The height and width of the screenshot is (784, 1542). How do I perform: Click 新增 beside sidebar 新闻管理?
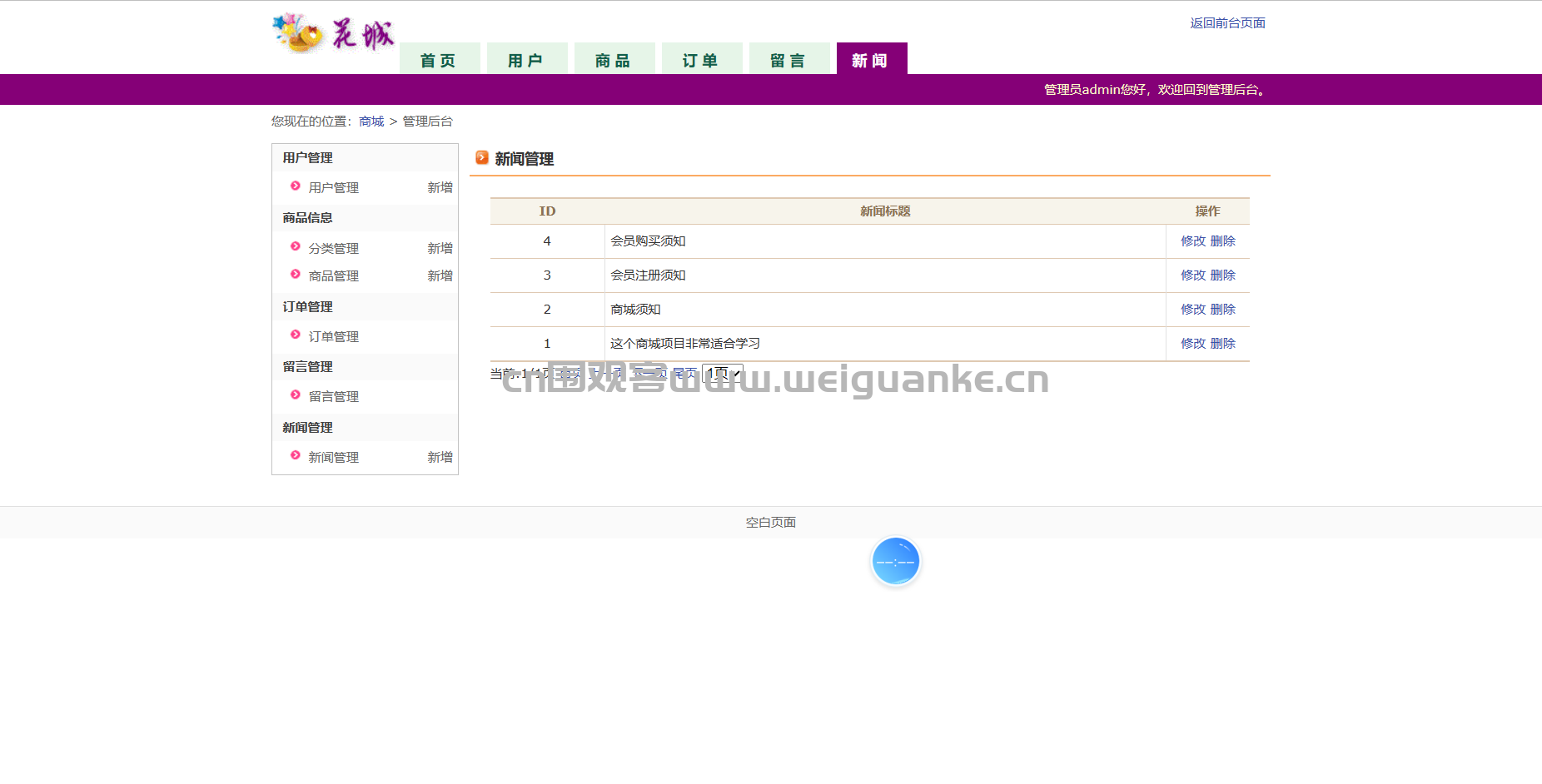pos(440,458)
